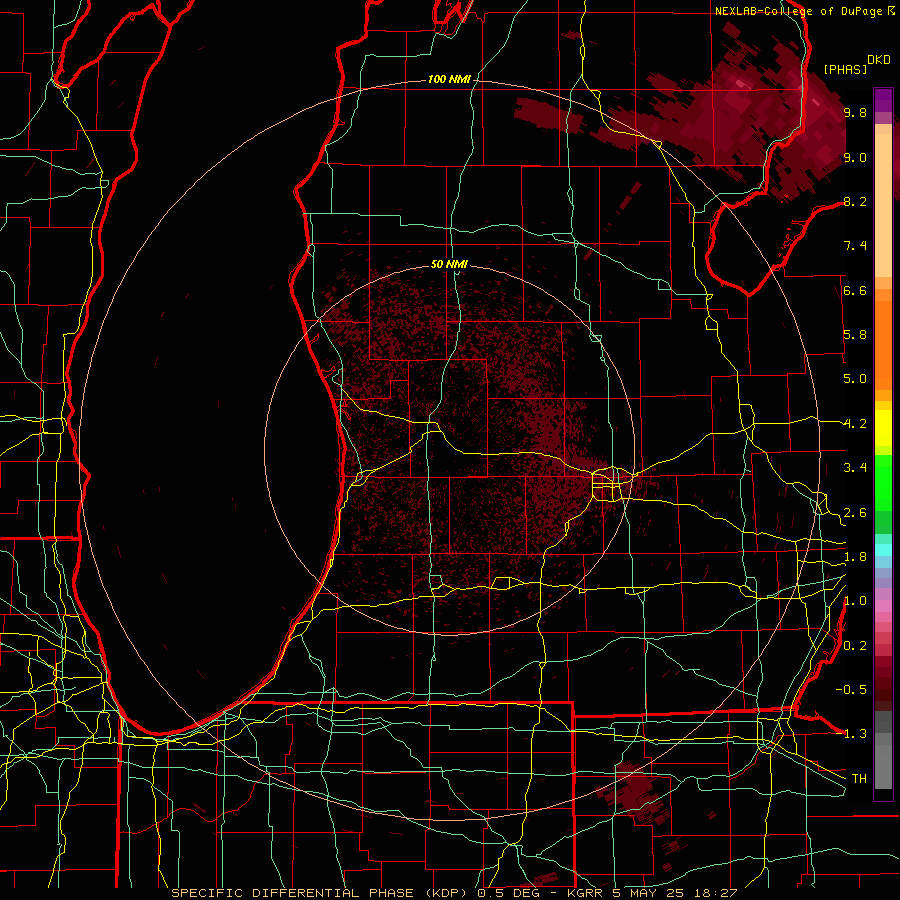Pick the pale orange color bar segment
The image size is (900, 900).
click(x=883, y=207)
